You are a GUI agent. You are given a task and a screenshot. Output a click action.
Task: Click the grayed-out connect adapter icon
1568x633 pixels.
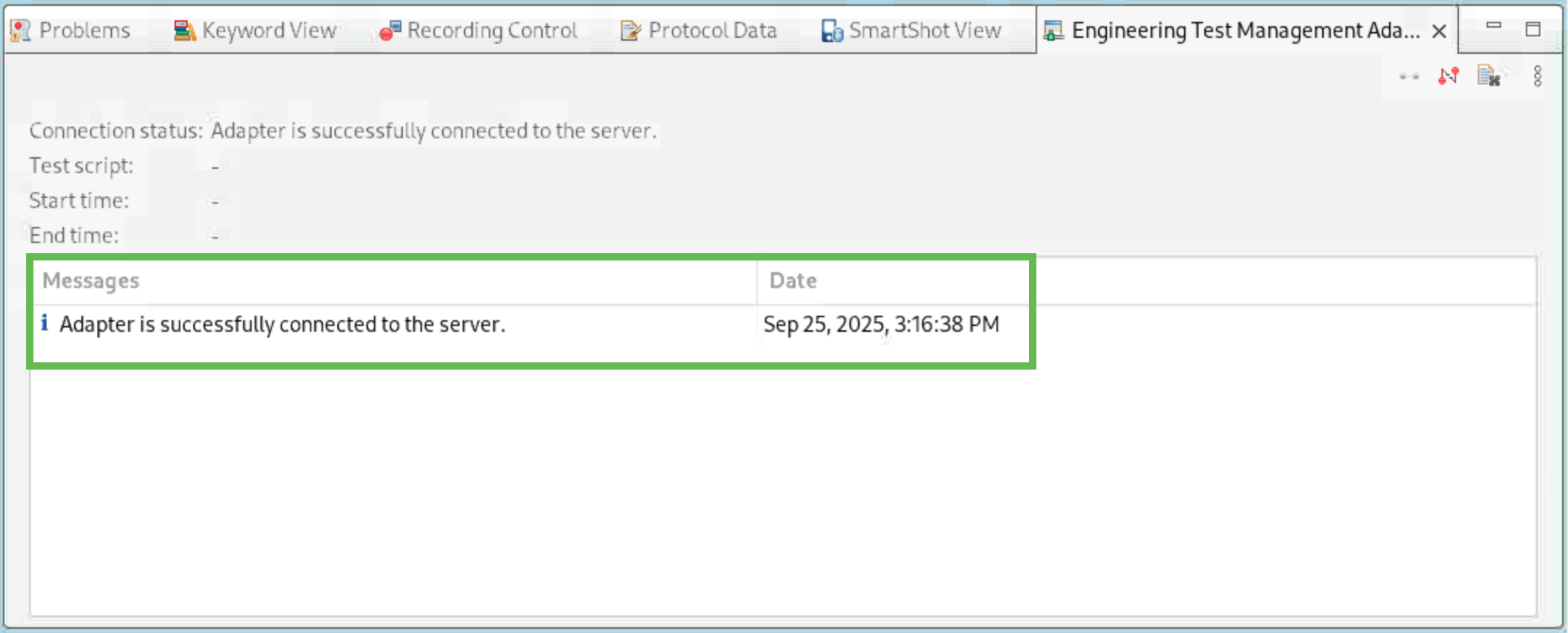coord(1409,76)
